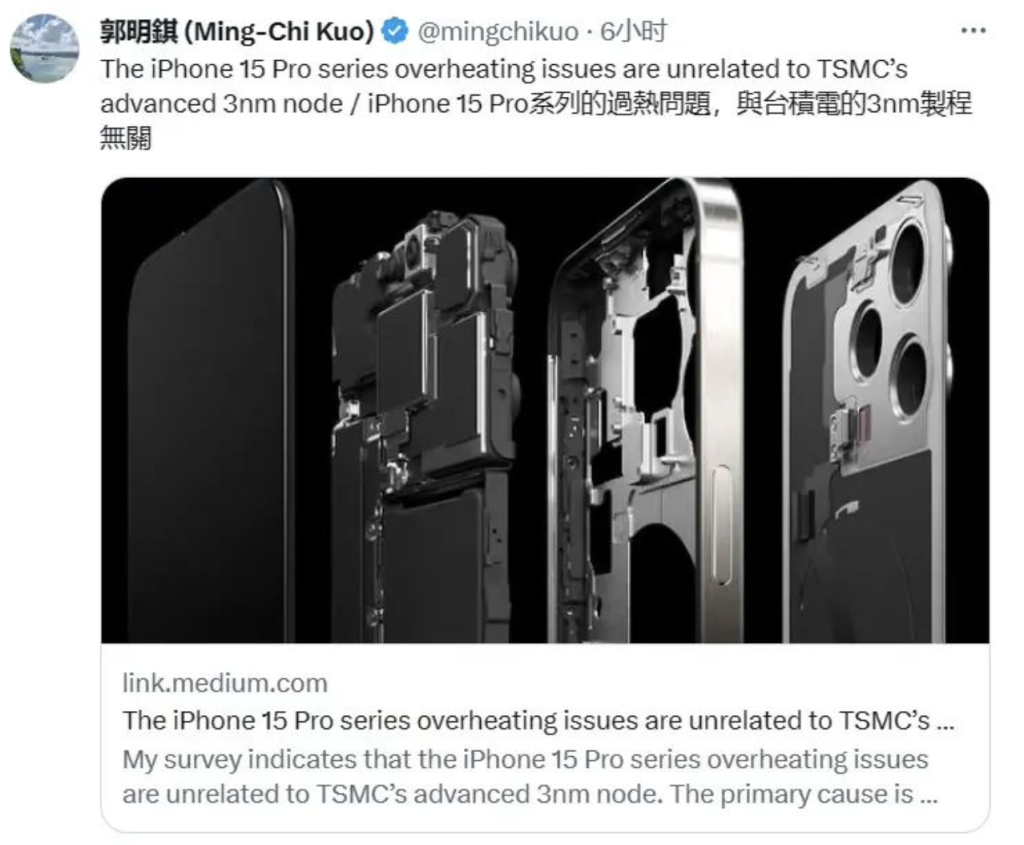Click the ellipsis ending the card headline
Viewport: 1024px width, 845px height.
(x=945, y=726)
